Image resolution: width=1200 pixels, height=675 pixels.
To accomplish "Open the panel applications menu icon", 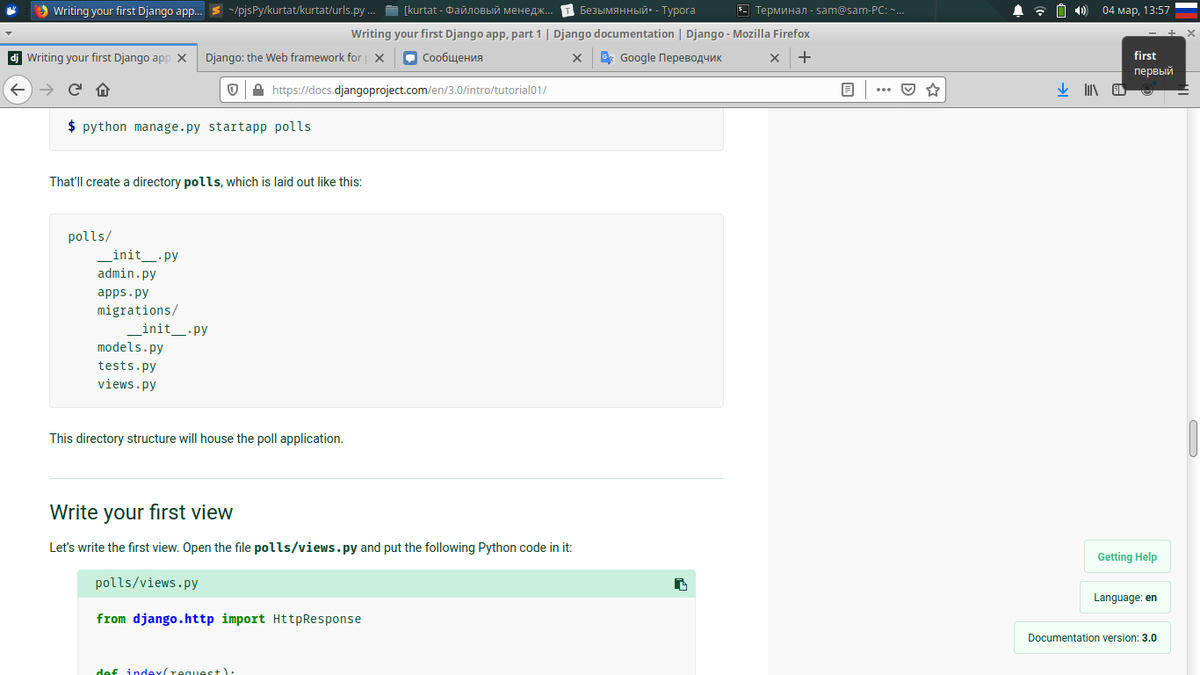I will (11, 10).
